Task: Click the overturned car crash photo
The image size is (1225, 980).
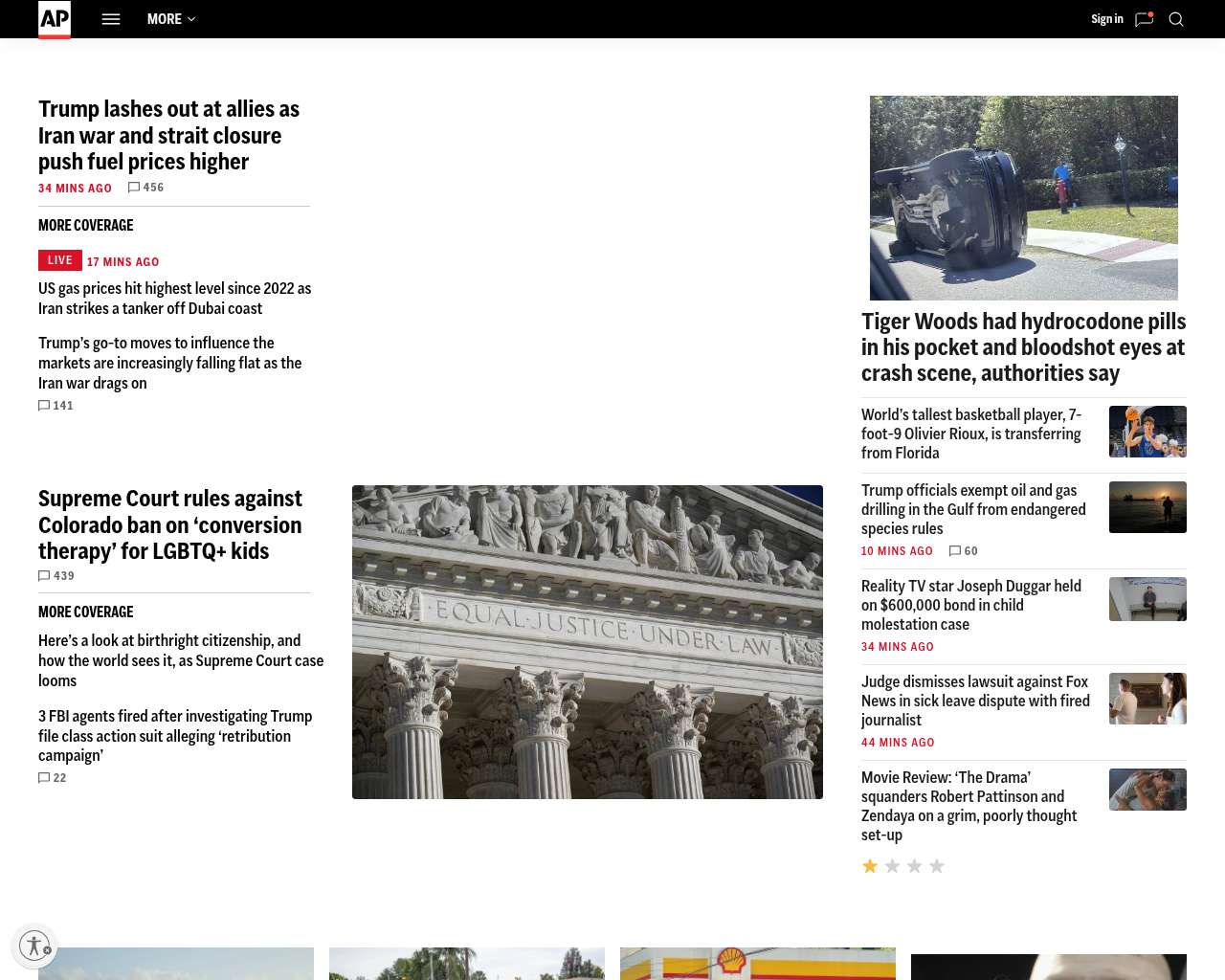Action: point(1023,198)
